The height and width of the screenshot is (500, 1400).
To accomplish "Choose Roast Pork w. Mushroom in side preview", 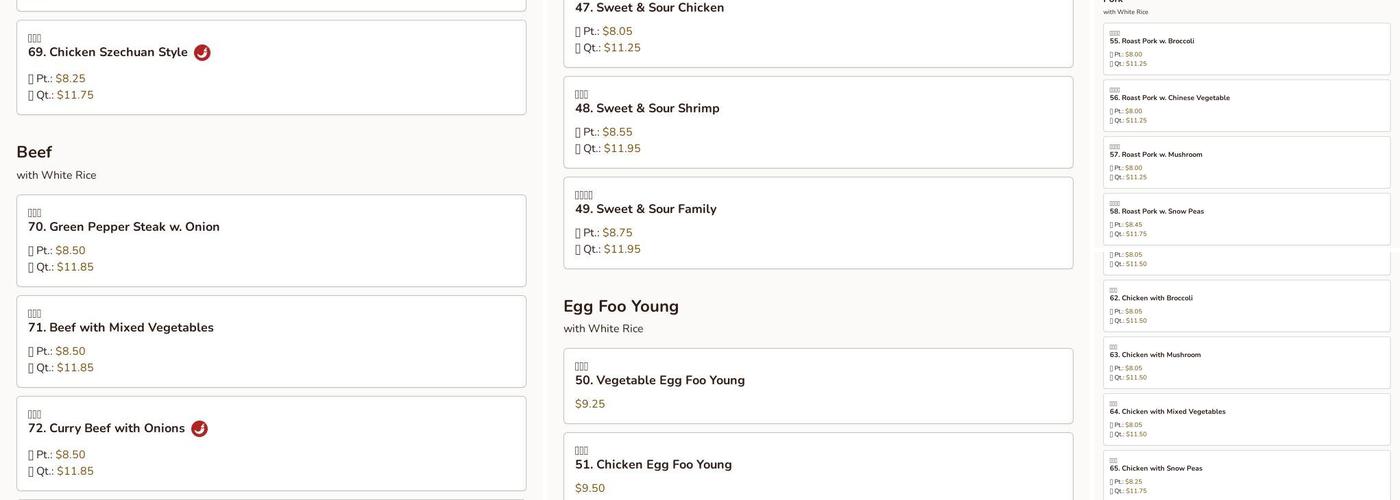I will click(x=1156, y=155).
